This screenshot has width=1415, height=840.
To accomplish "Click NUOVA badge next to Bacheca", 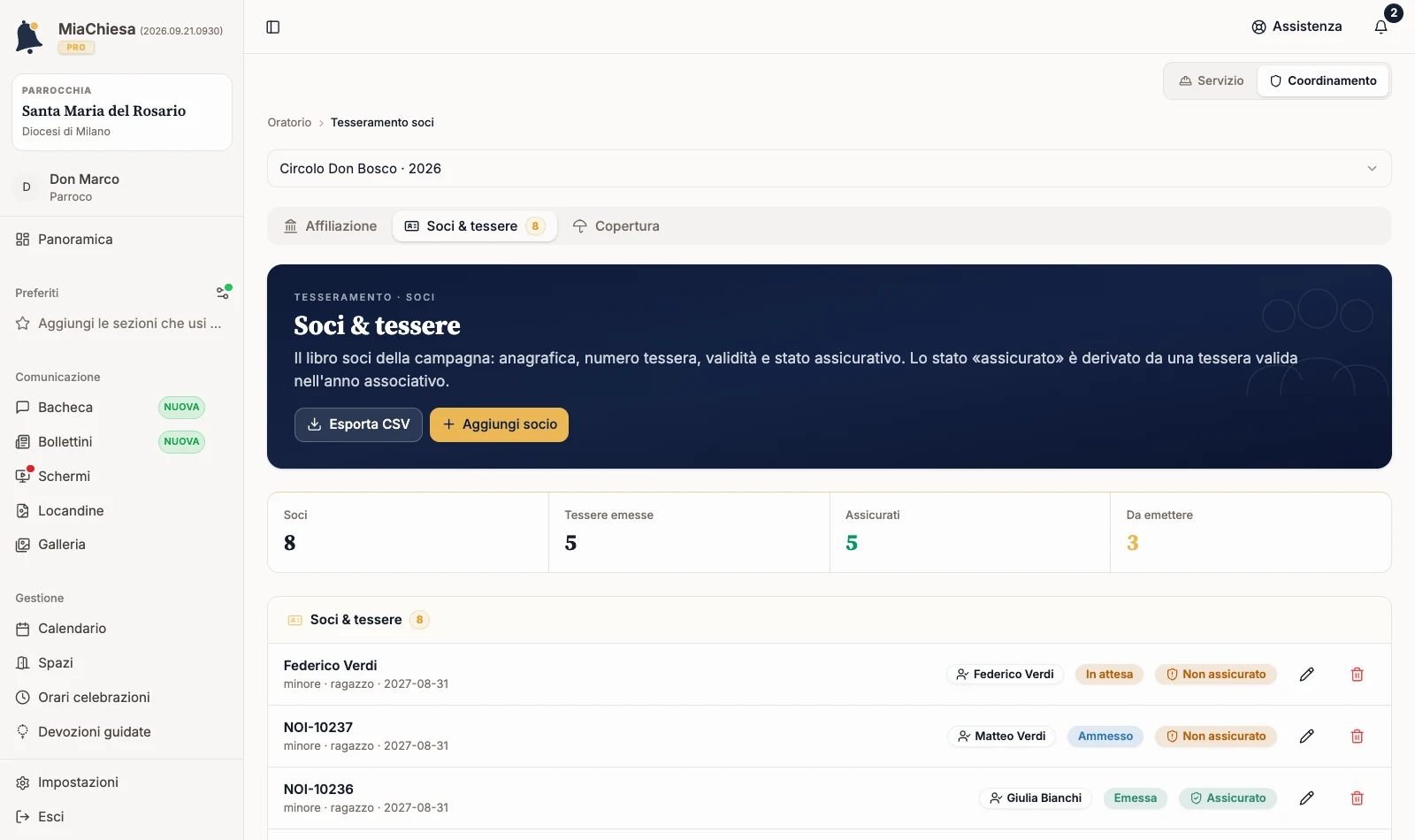I will pos(181,408).
